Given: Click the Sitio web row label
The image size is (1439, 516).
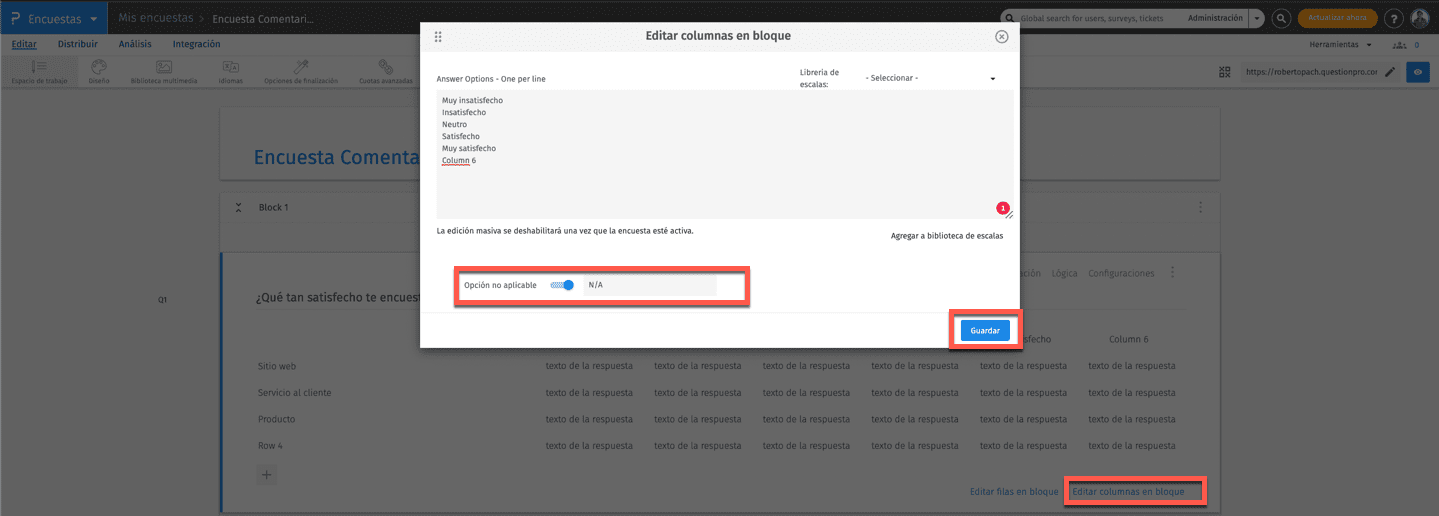Looking at the screenshot, I should (x=277, y=366).
